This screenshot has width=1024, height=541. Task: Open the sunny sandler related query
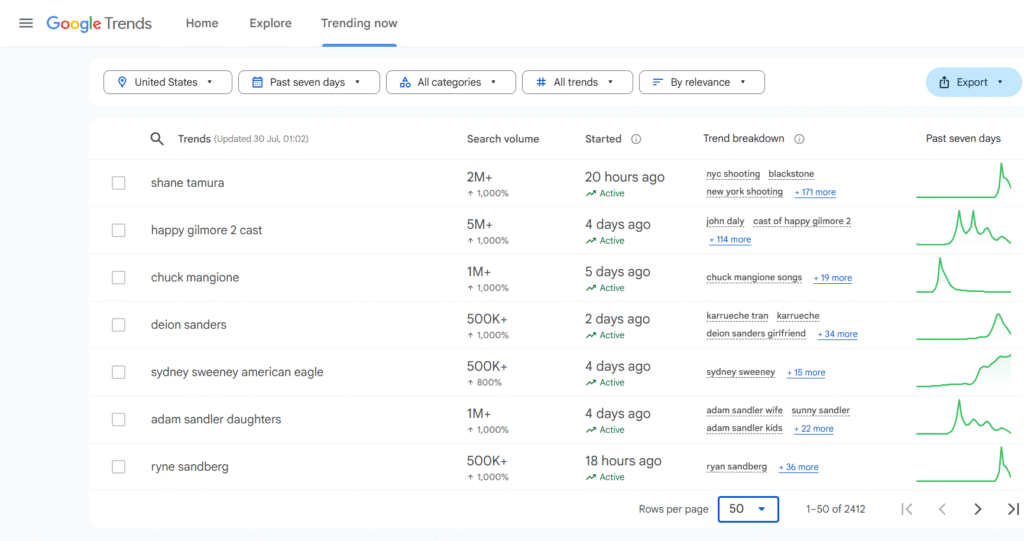(820, 410)
